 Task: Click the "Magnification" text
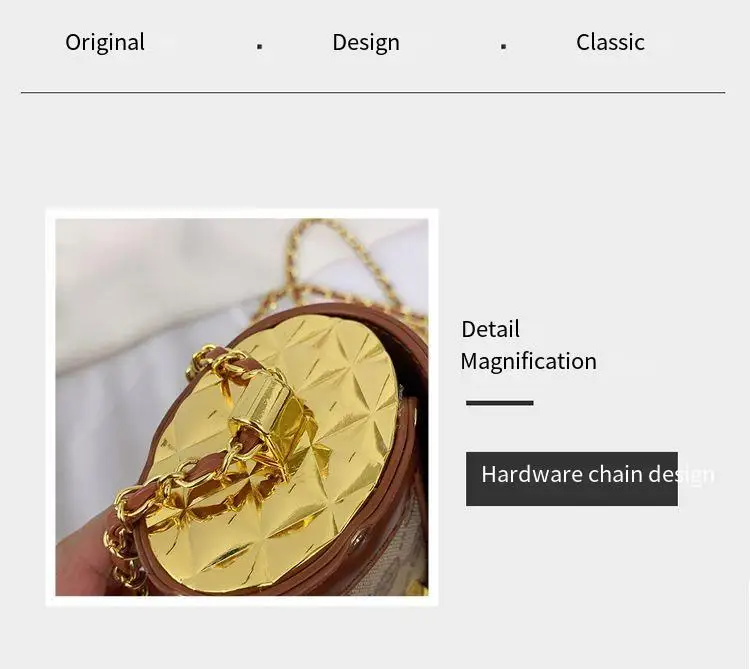529,362
